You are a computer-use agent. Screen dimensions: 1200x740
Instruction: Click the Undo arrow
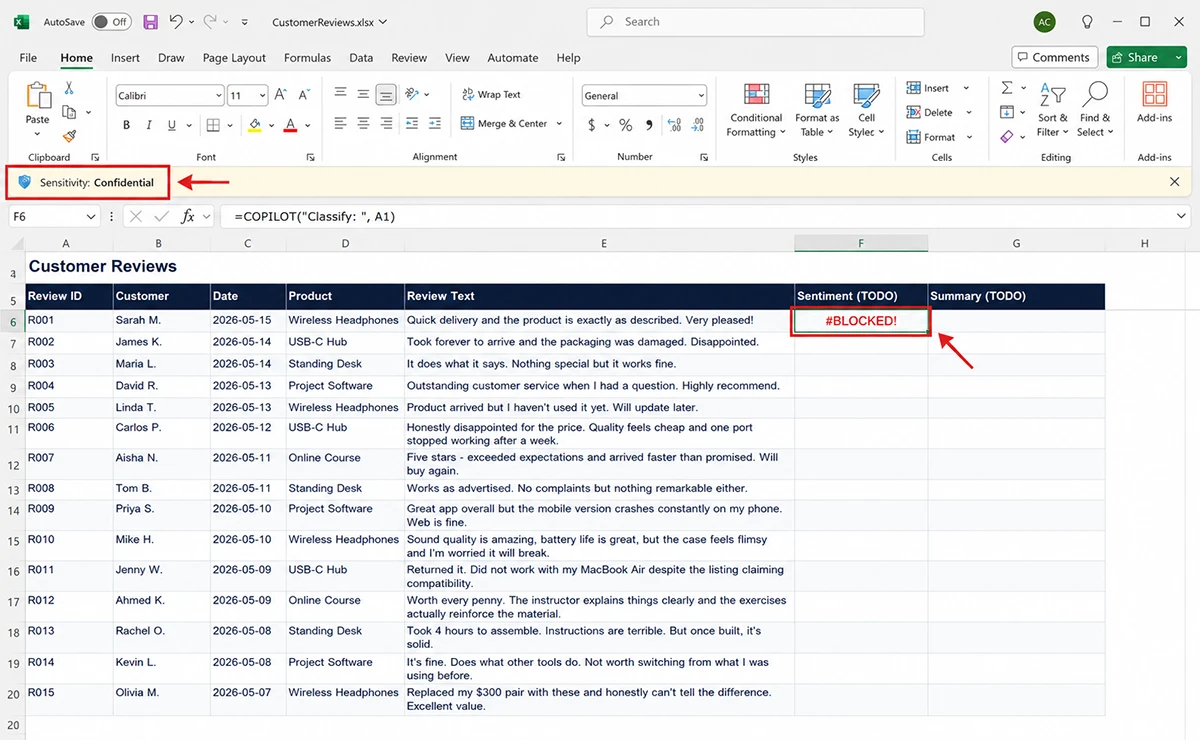pos(176,21)
